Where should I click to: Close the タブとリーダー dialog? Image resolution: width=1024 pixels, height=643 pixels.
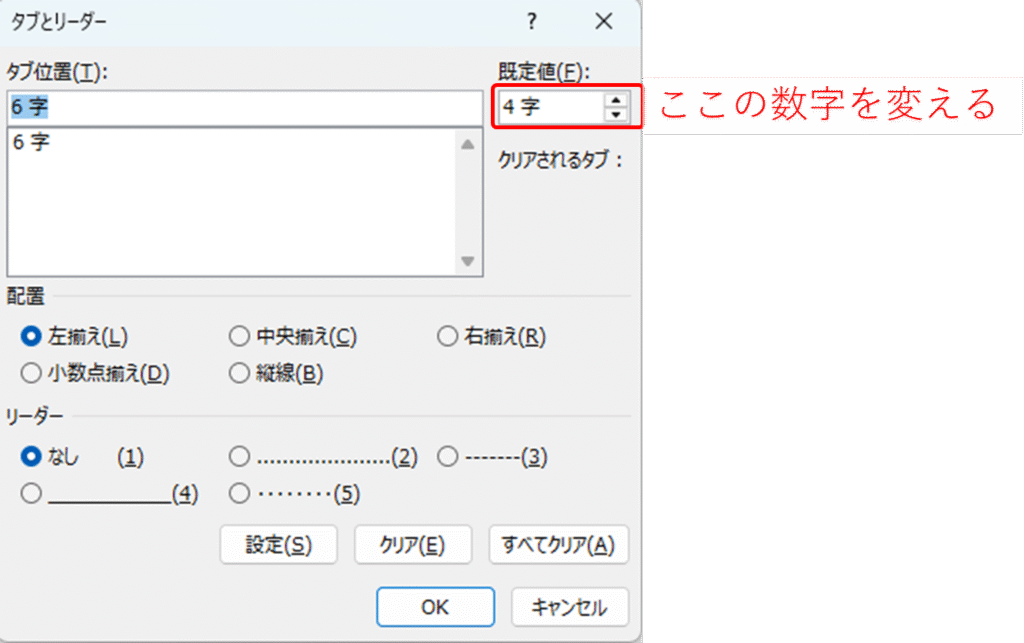pyautogui.click(x=603, y=21)
